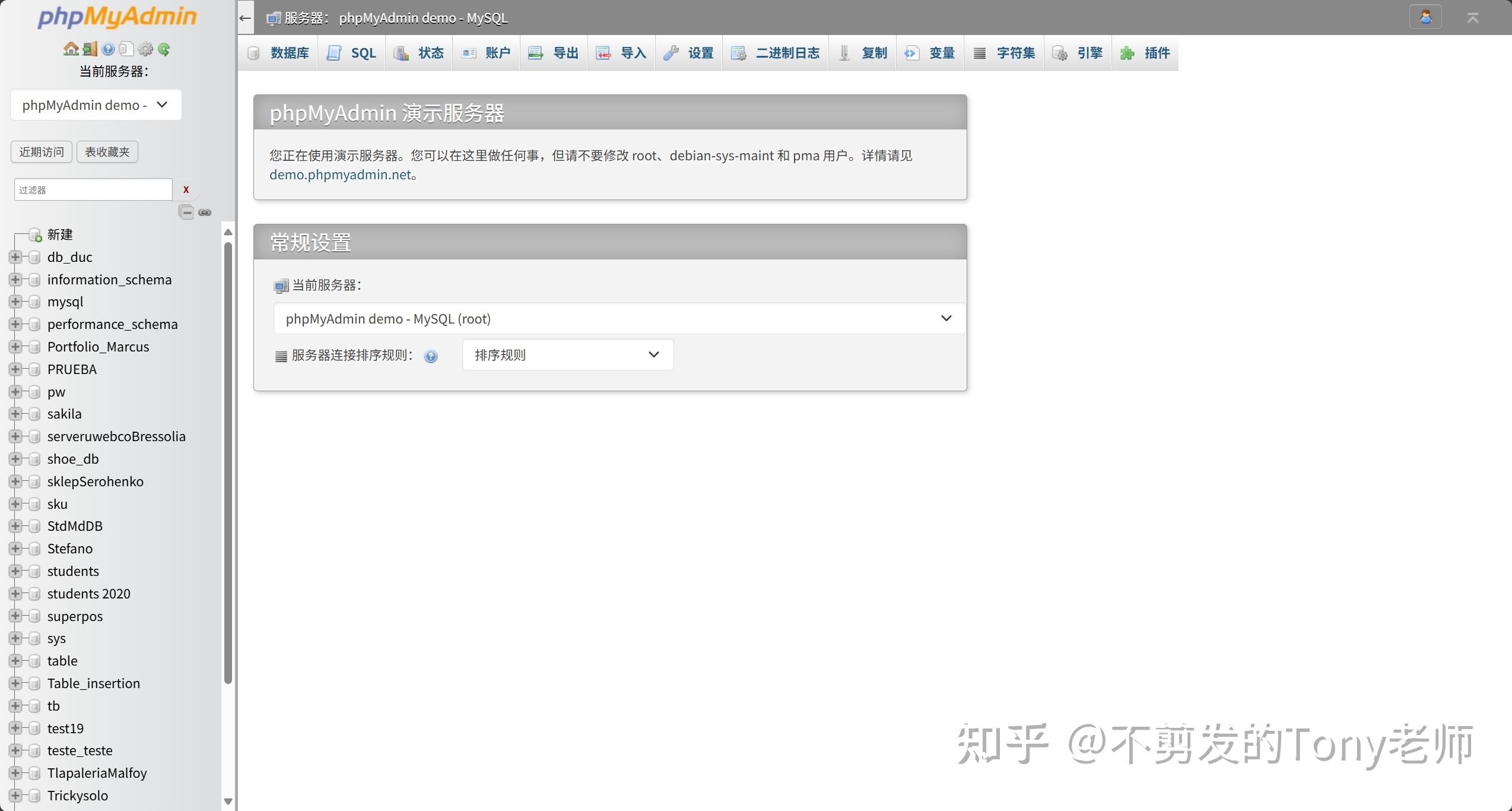Collapse all databases with minus icon

pyautogui.click(x=186, y=212)
